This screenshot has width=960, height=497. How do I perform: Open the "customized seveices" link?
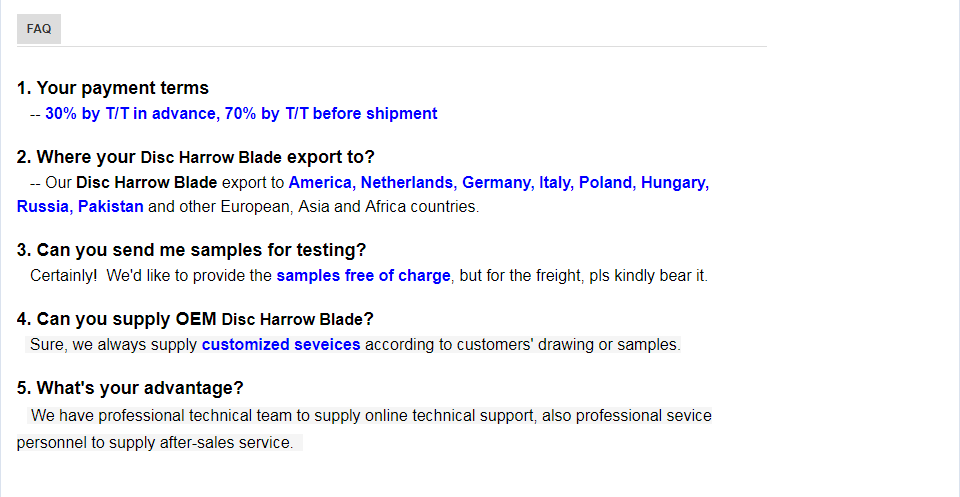[281, 345]
